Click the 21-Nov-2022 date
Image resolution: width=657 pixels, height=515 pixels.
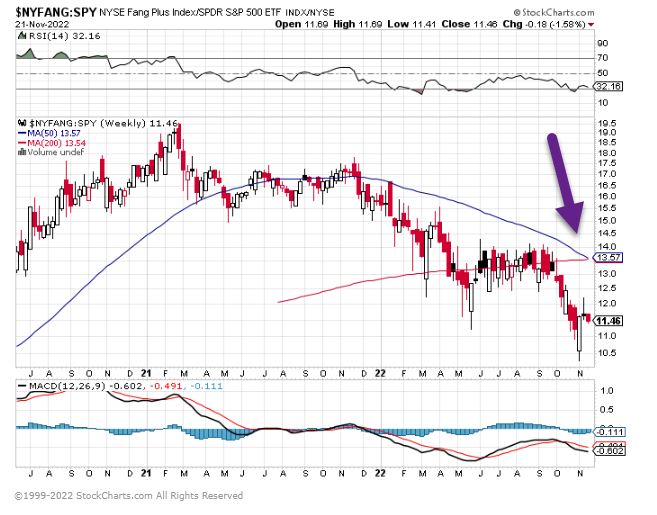click(x=42, y=24)
